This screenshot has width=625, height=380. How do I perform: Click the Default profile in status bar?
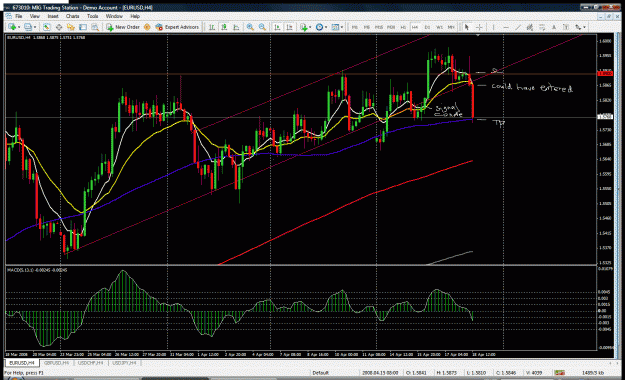320,373
